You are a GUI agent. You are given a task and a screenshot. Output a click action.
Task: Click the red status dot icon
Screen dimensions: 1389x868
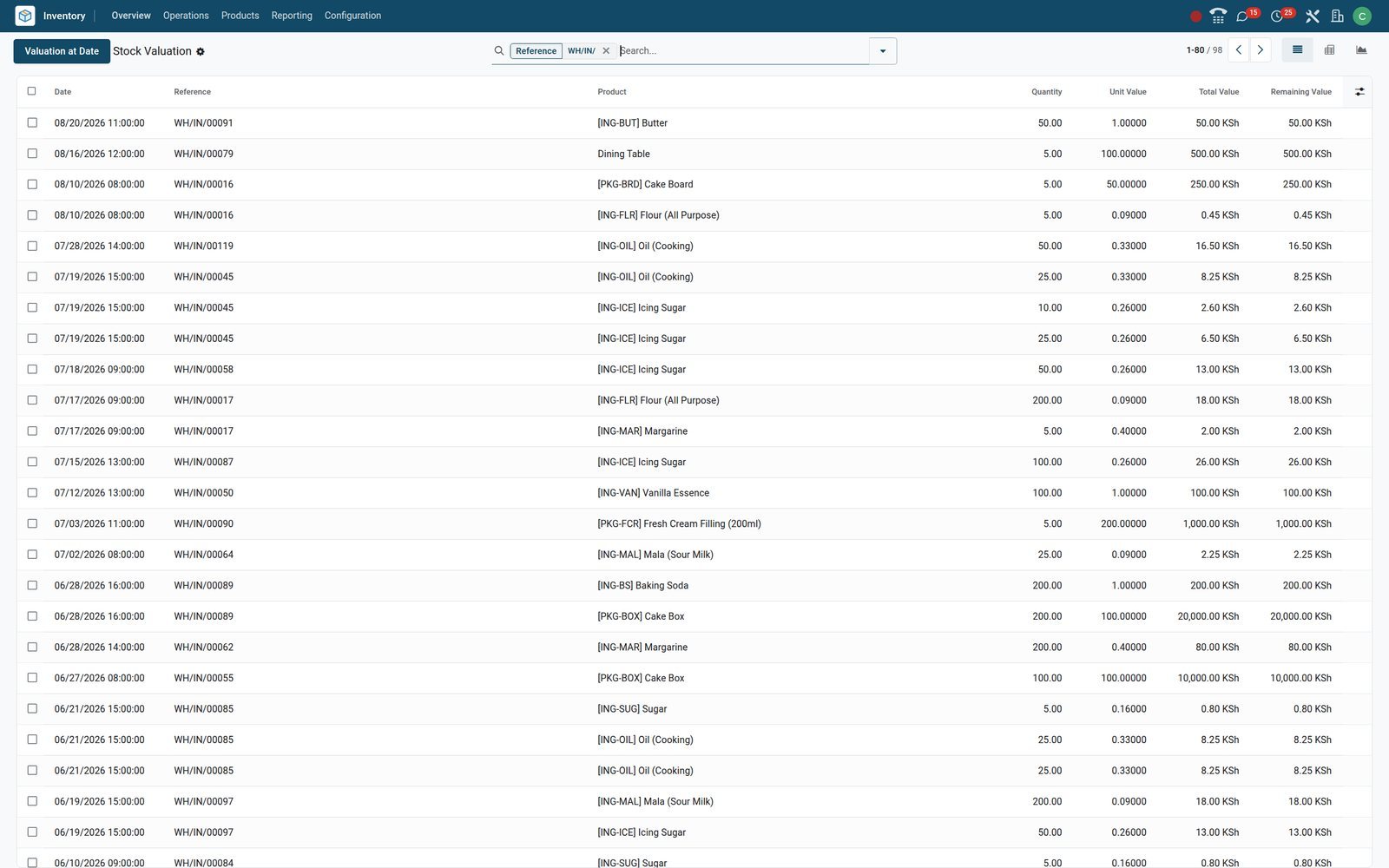[x=1195, y=16]
